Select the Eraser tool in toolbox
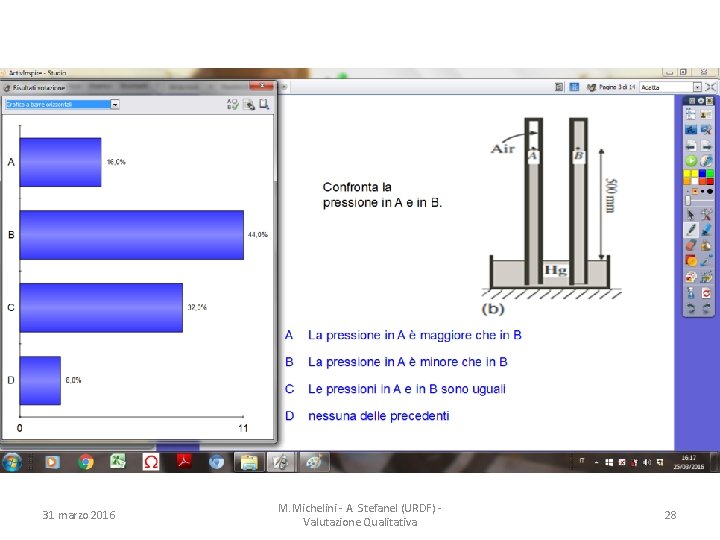The image size is (720, 540). [x=691, y=245]
